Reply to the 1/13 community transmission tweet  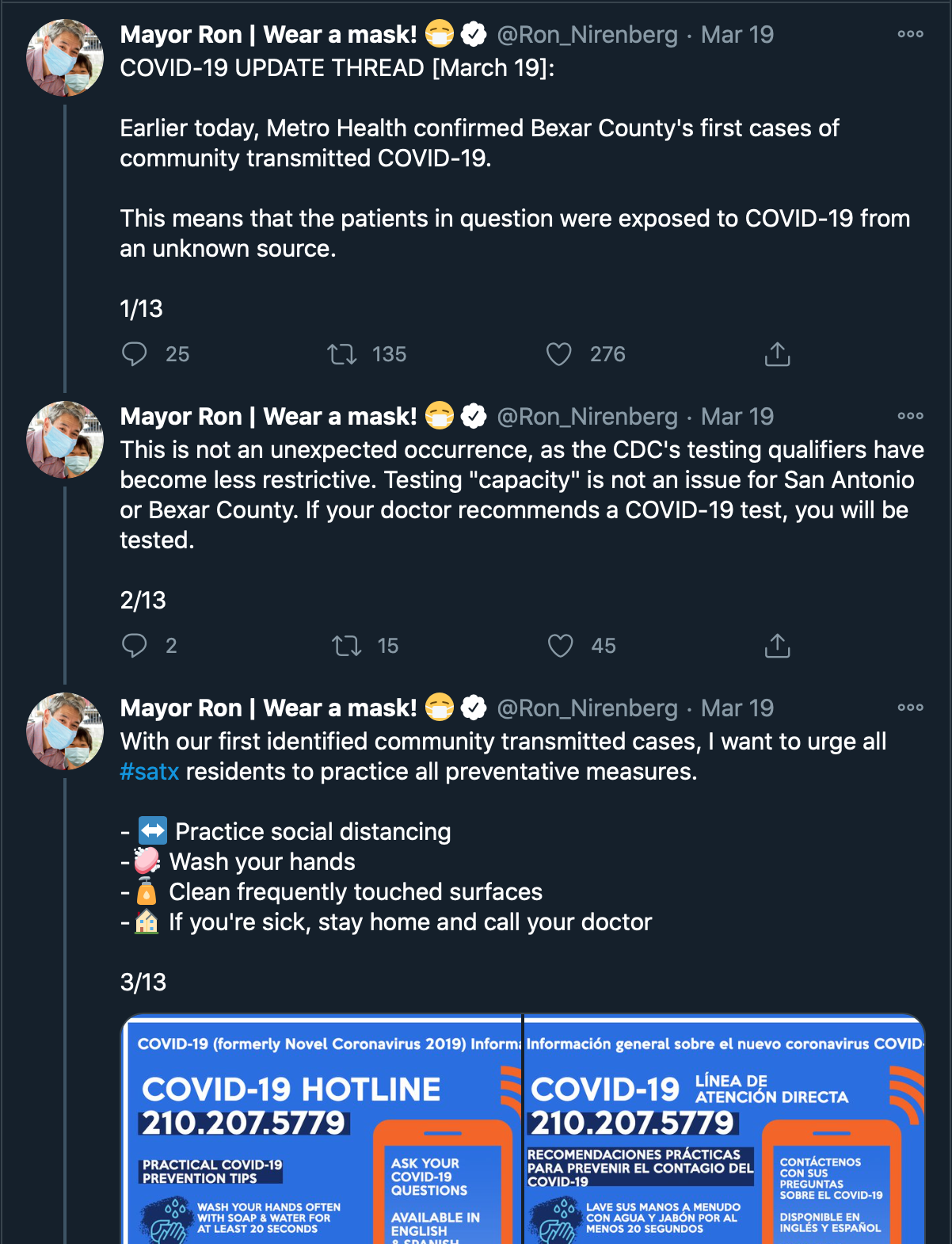(x=135, y=353)
